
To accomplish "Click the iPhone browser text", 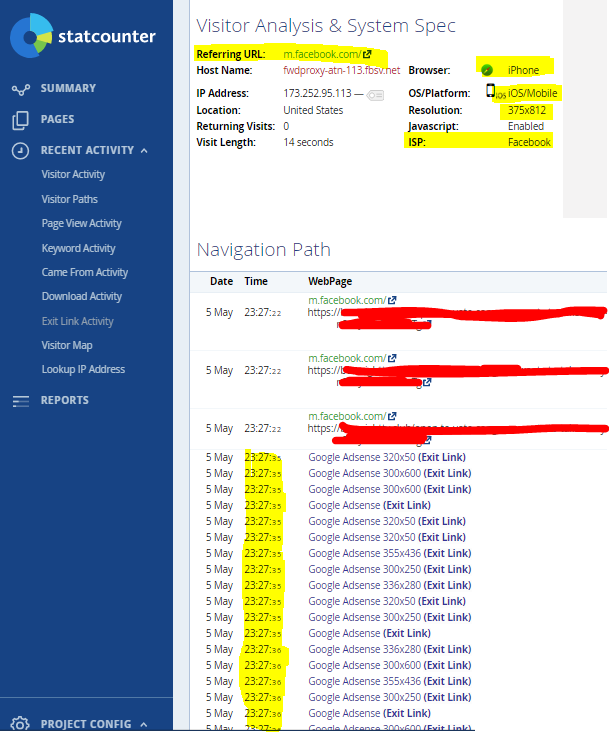I will point(524,70).
